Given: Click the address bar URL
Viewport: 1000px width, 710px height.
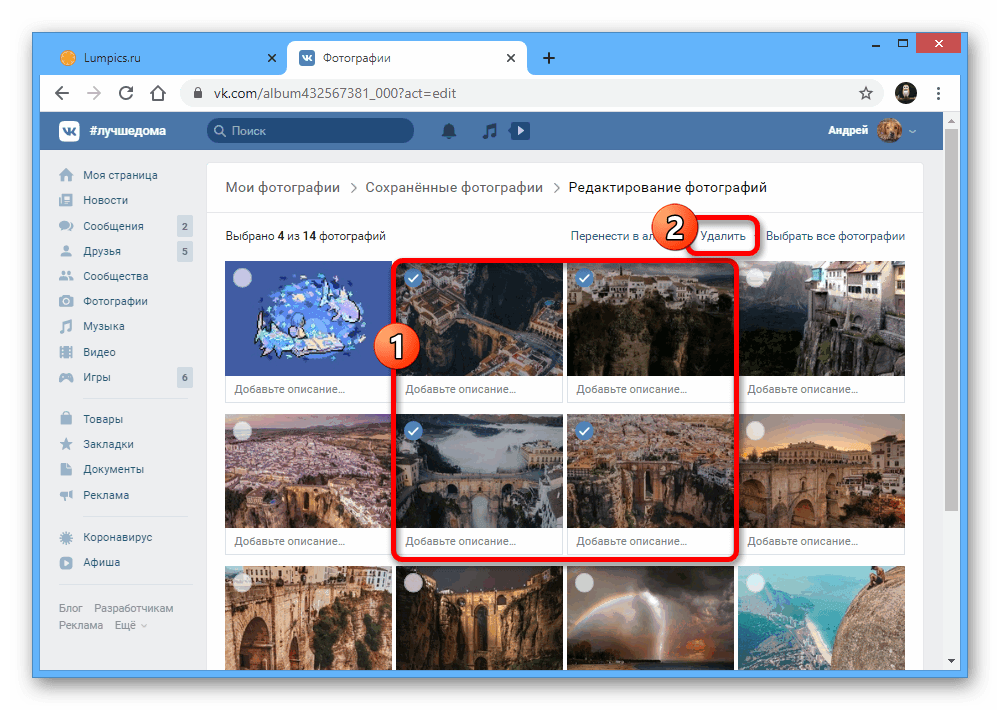Looking at the screenshot, I should 335,93.
